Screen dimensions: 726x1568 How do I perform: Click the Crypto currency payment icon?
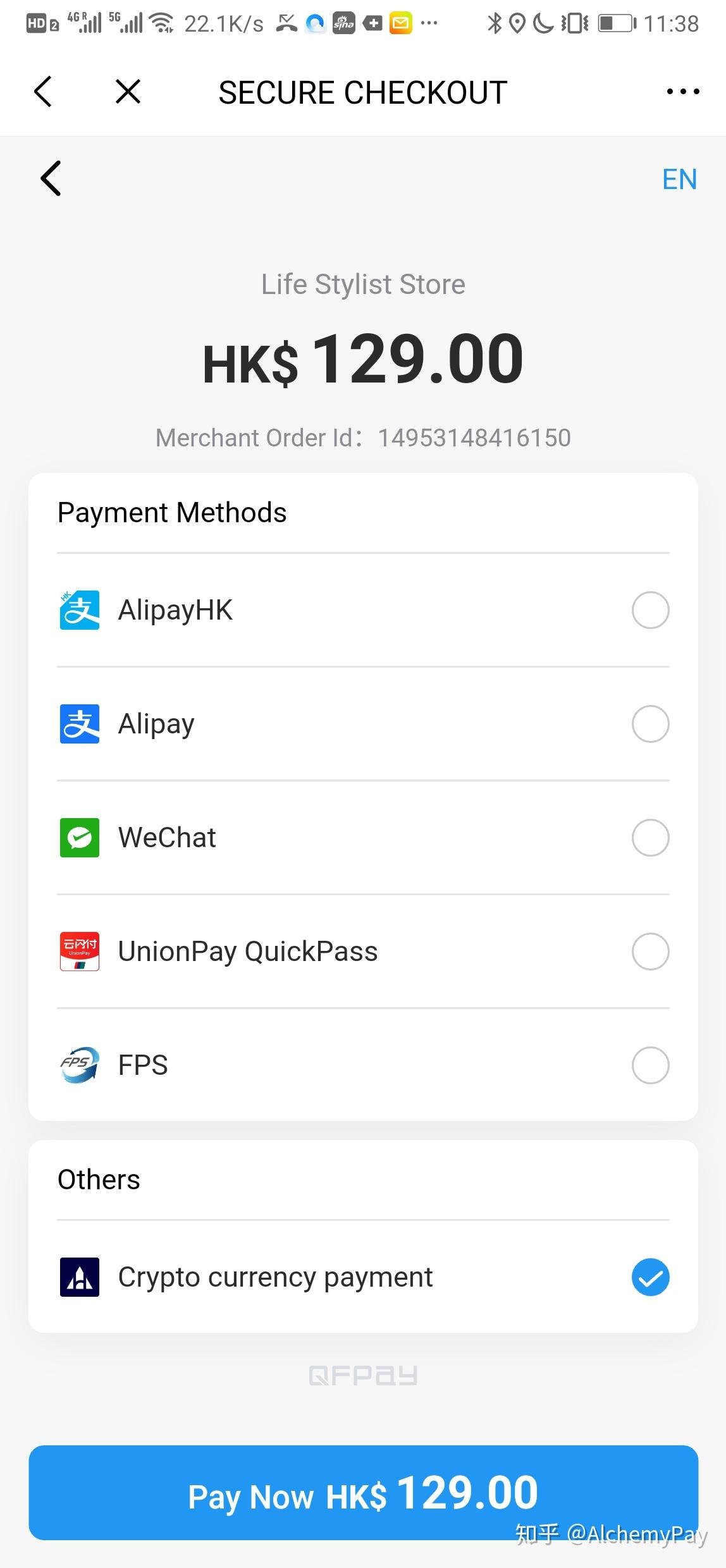[78, 1277]
